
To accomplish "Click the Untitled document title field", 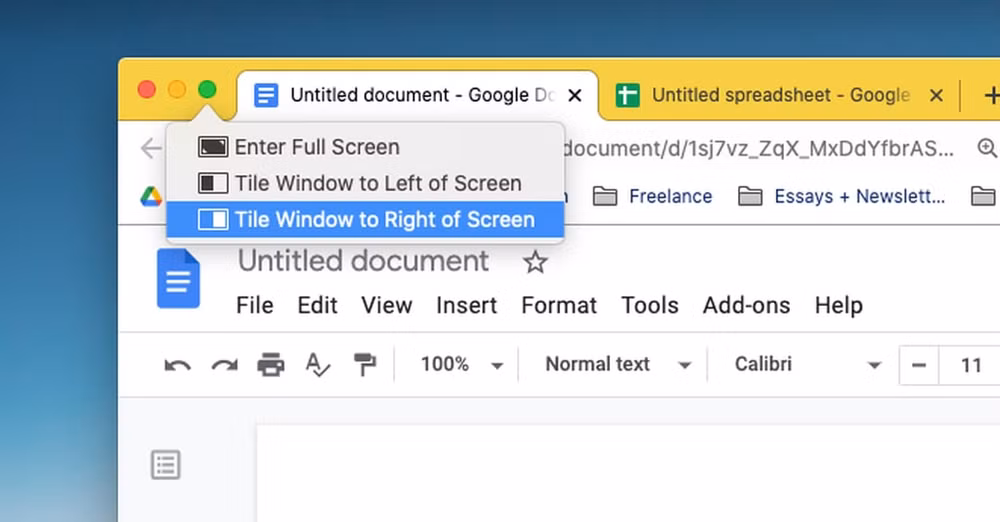I will coord(363,261).
